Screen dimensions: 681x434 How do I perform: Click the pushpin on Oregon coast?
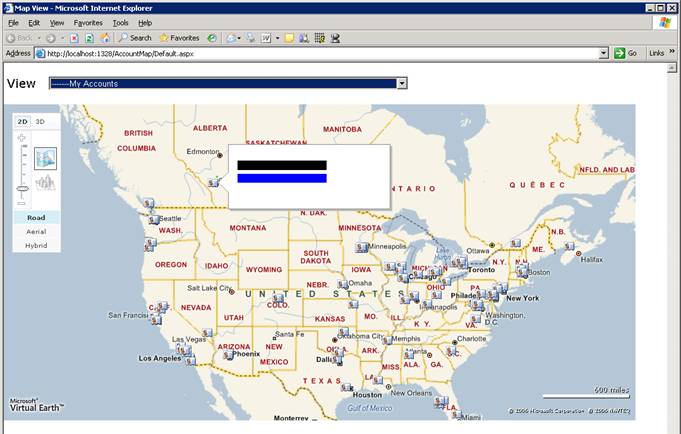point(150,245)
